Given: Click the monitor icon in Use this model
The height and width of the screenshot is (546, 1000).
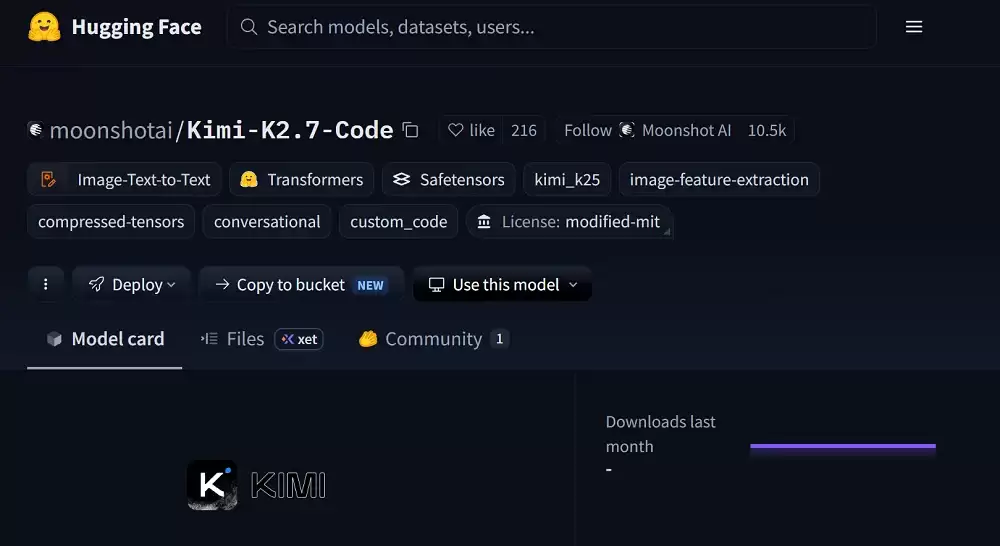Looking at the screenshot, I should pos(436,284).
